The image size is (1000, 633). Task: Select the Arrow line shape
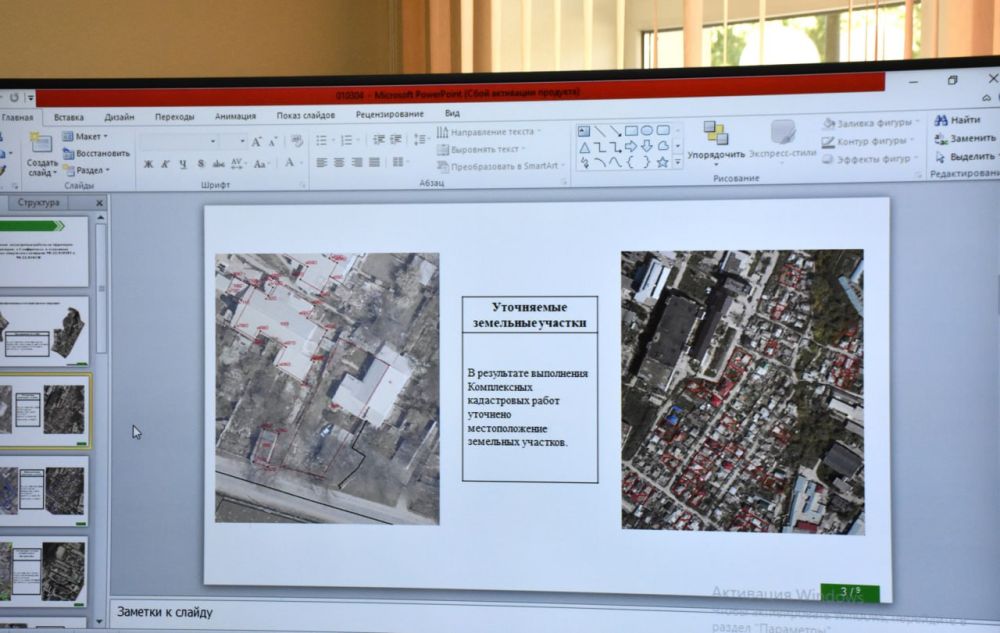(615, 131)
